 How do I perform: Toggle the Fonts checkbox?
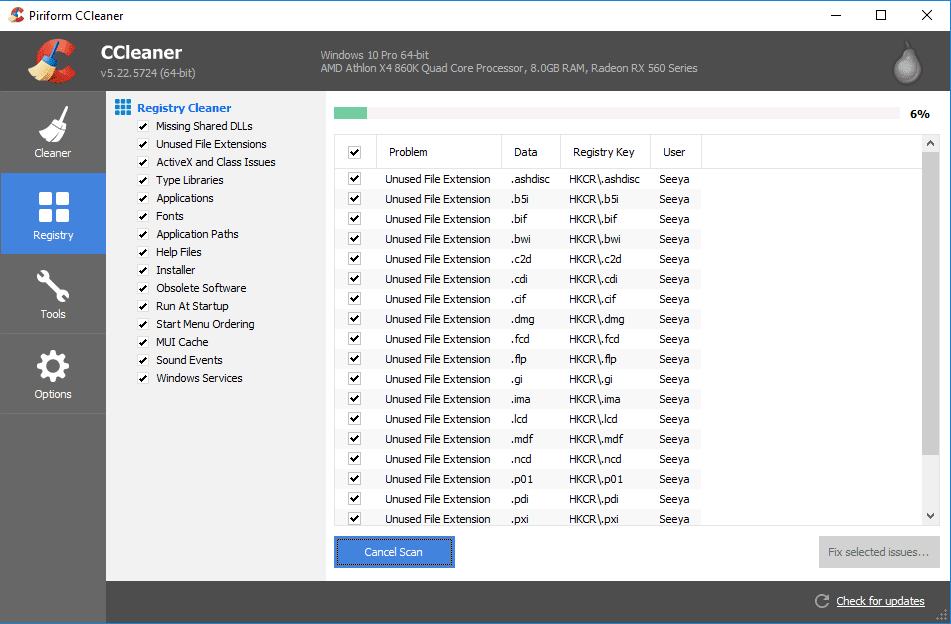[143, 216]
